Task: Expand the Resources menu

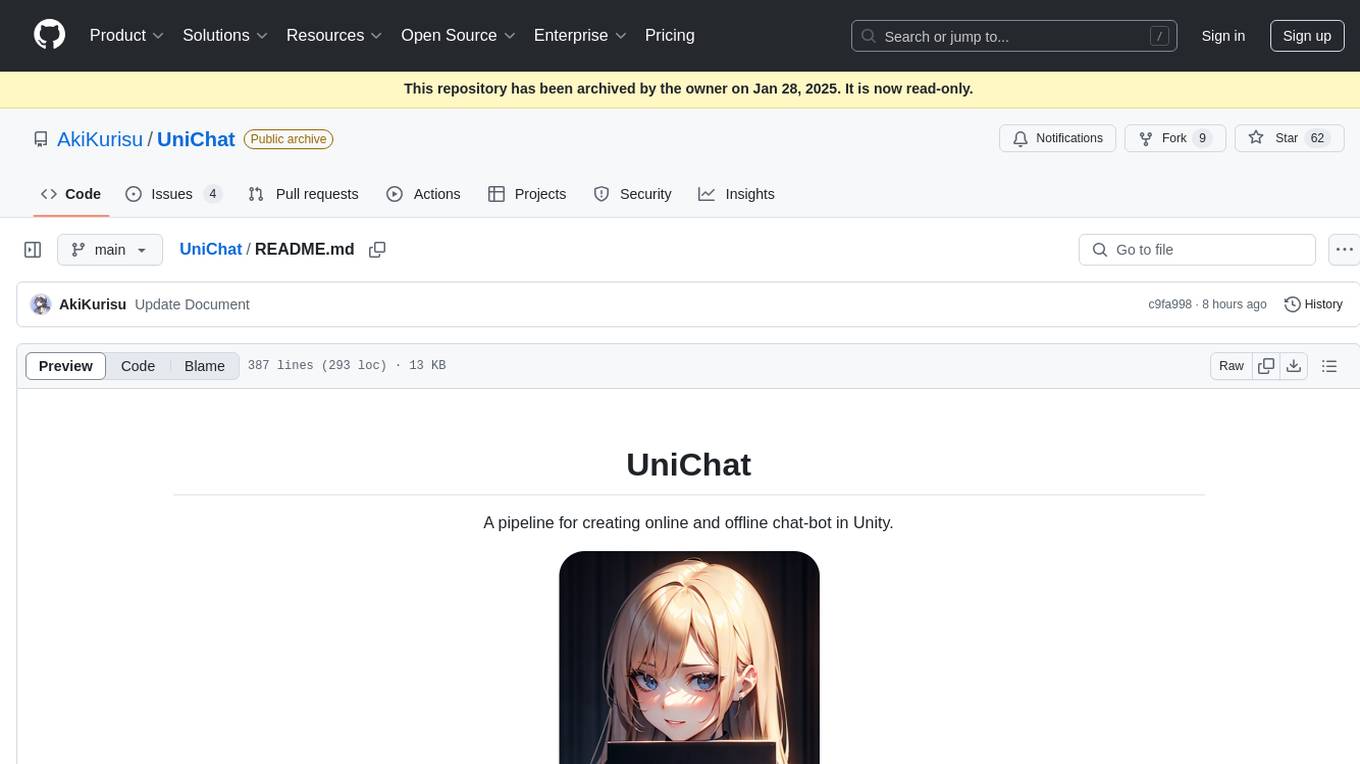Action: (x=335, y=35)
